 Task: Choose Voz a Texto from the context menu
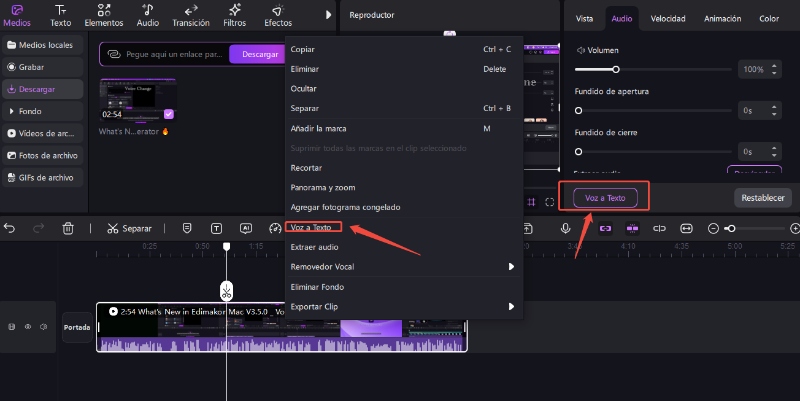[311, 227]
